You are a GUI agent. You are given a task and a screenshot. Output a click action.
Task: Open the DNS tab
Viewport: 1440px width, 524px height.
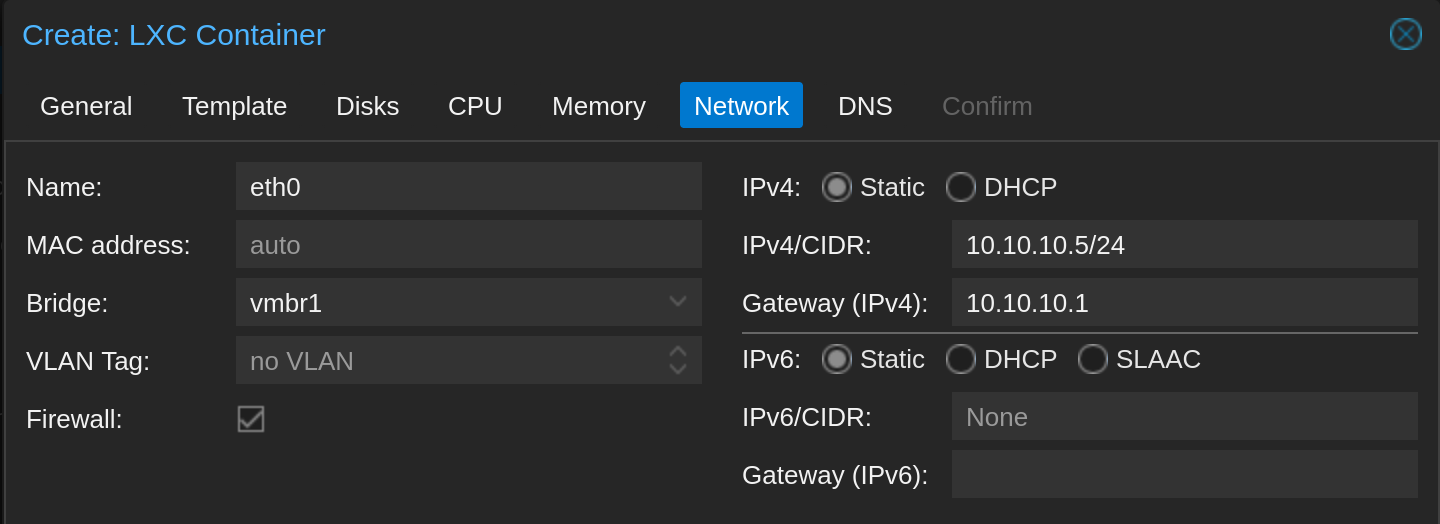[x=865, y=105]
